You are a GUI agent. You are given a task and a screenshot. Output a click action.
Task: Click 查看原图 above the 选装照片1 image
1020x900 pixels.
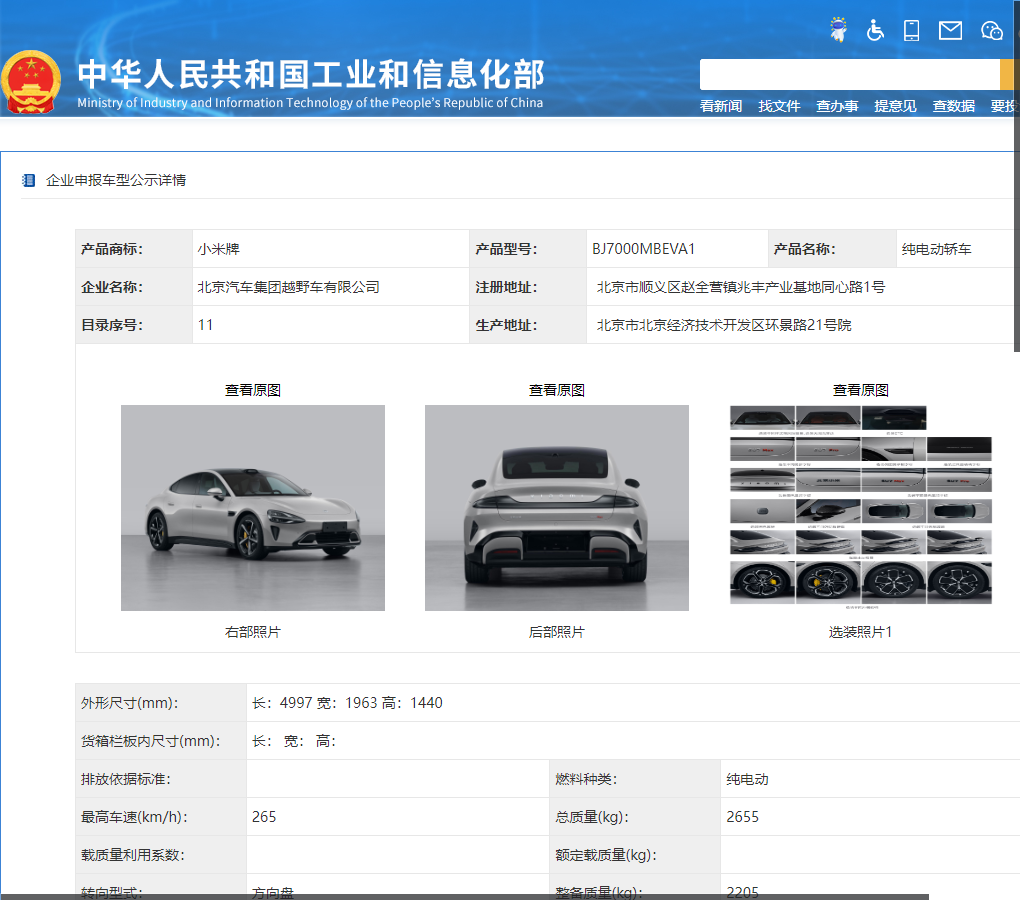[861, 390]
